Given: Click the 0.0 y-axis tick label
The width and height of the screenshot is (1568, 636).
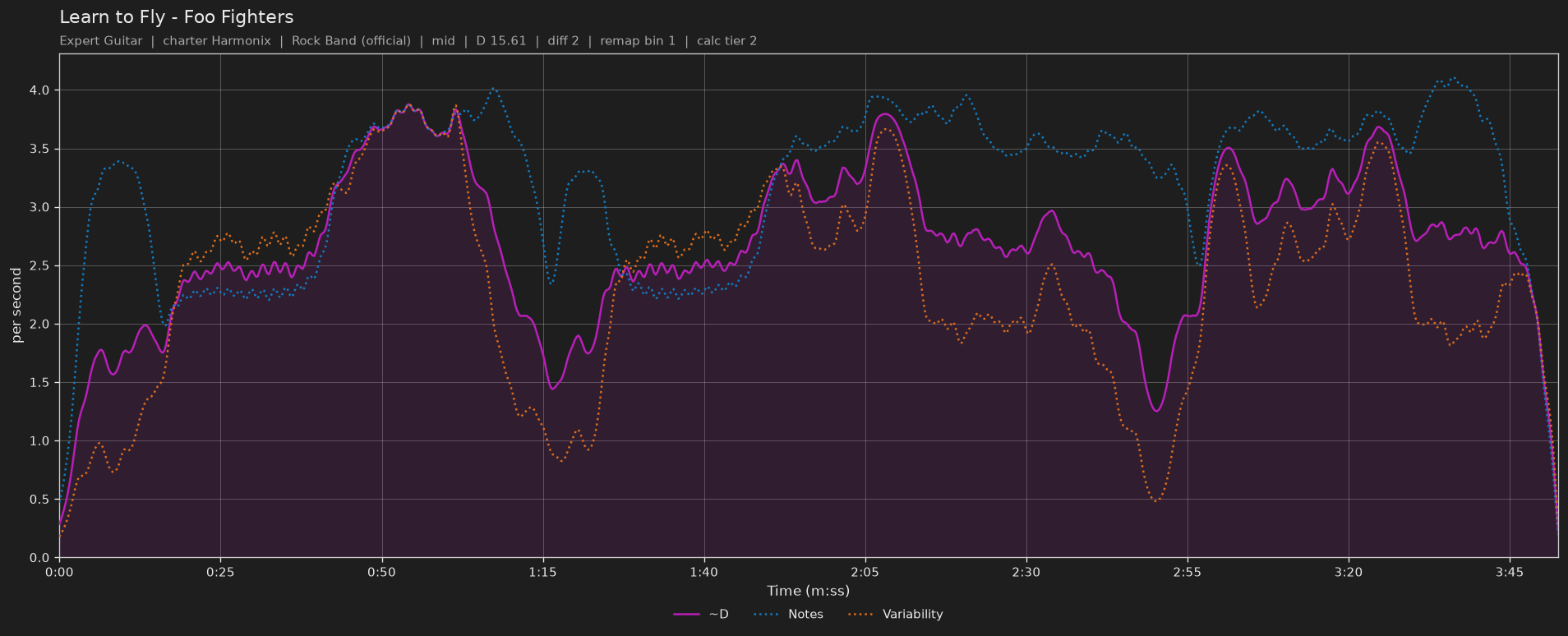Looking at the screenshot, I should 40,558.
